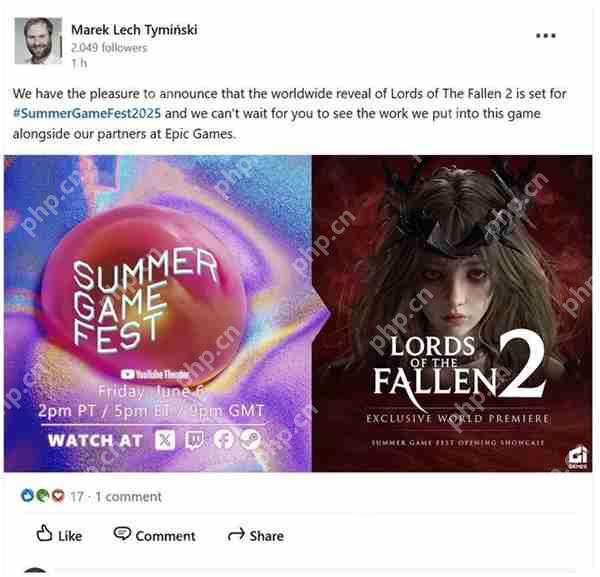Click the Share arrow icon
The width and height of the screenshot is (600, 577).
pos(236,535)
